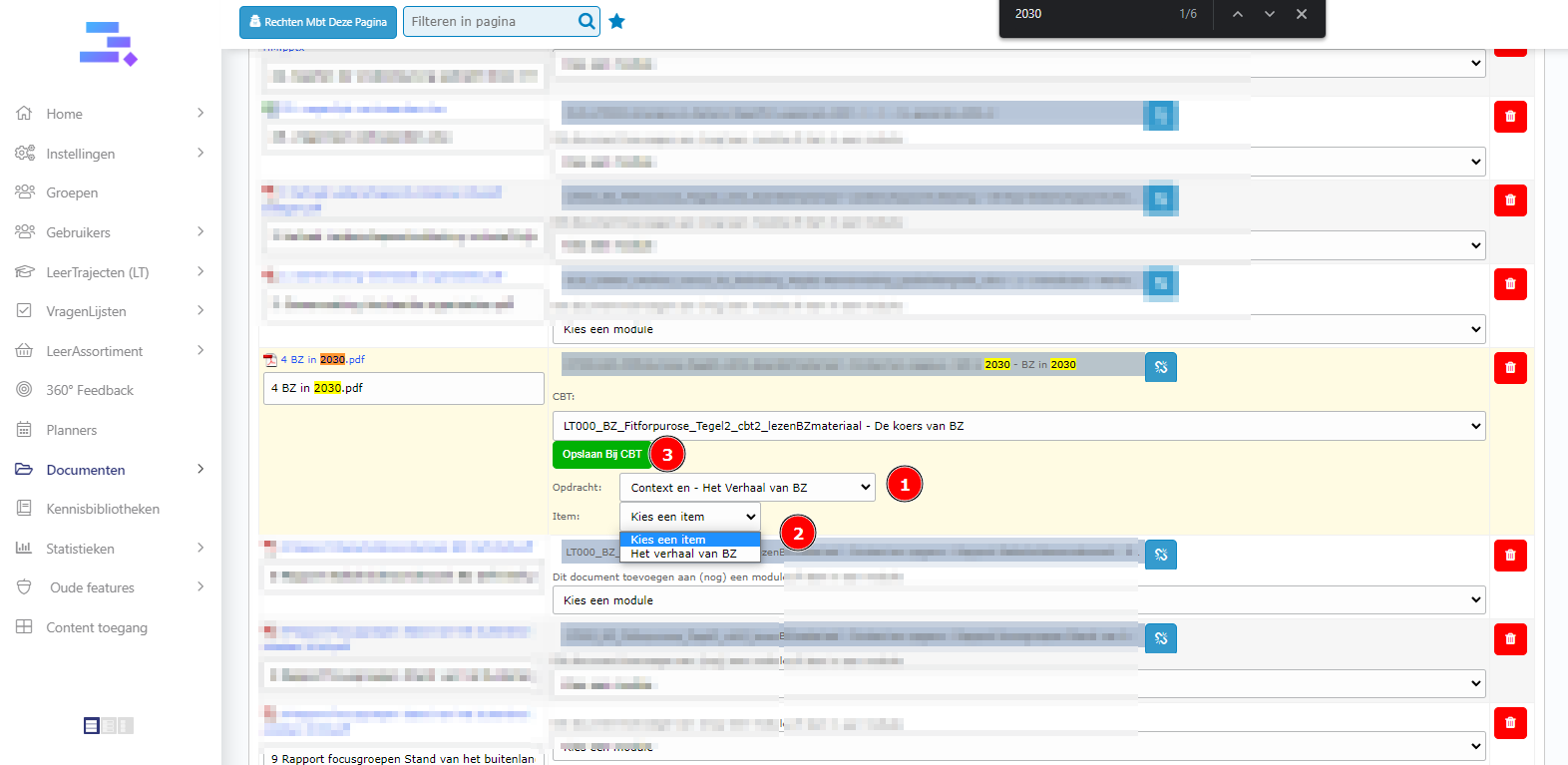Click the PDF icon of 4 BZ in 2030
The image size is (1568, 765).
point(269,360)
